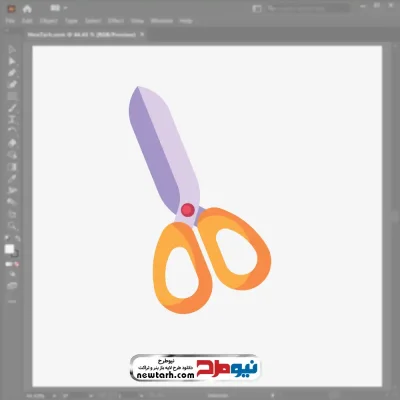Expand the Edit Toolbar three-dots button
The image size is (400, 400).
(x=12, y=301)
